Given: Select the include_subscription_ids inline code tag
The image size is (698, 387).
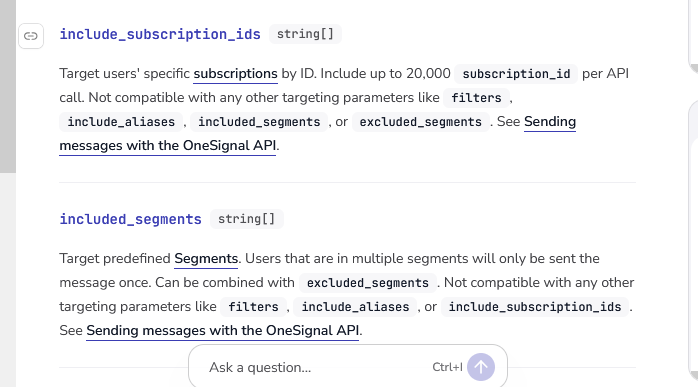Looking at the screenshot, I should tap(535, 307).
